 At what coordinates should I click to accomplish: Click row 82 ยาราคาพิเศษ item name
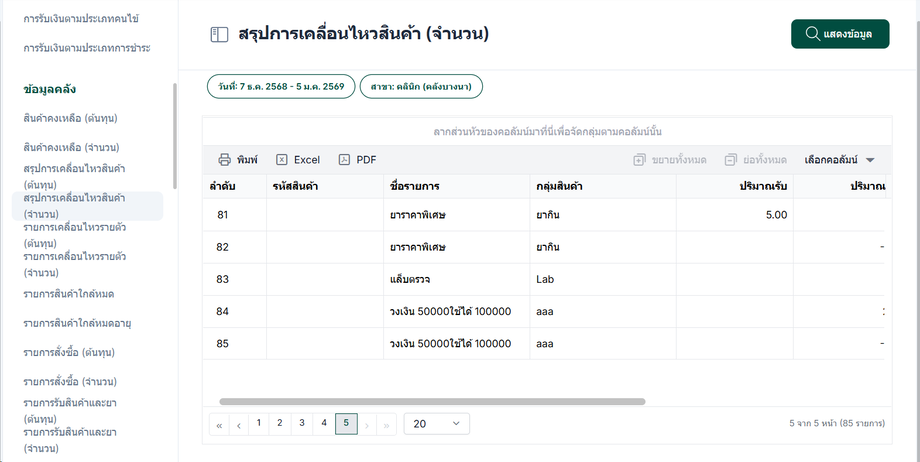pos(418,247)
